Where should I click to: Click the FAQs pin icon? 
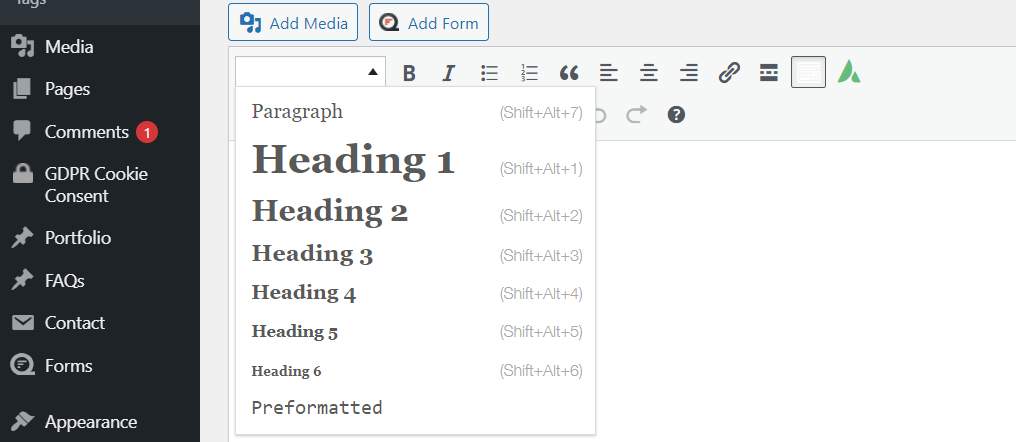pos(22,281)
